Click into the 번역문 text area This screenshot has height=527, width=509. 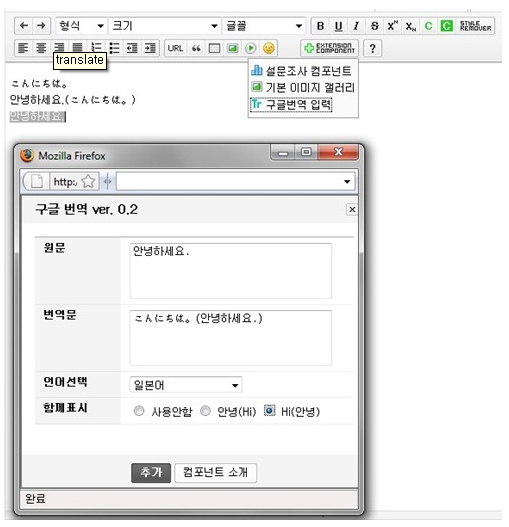click(x=231, y=338)
